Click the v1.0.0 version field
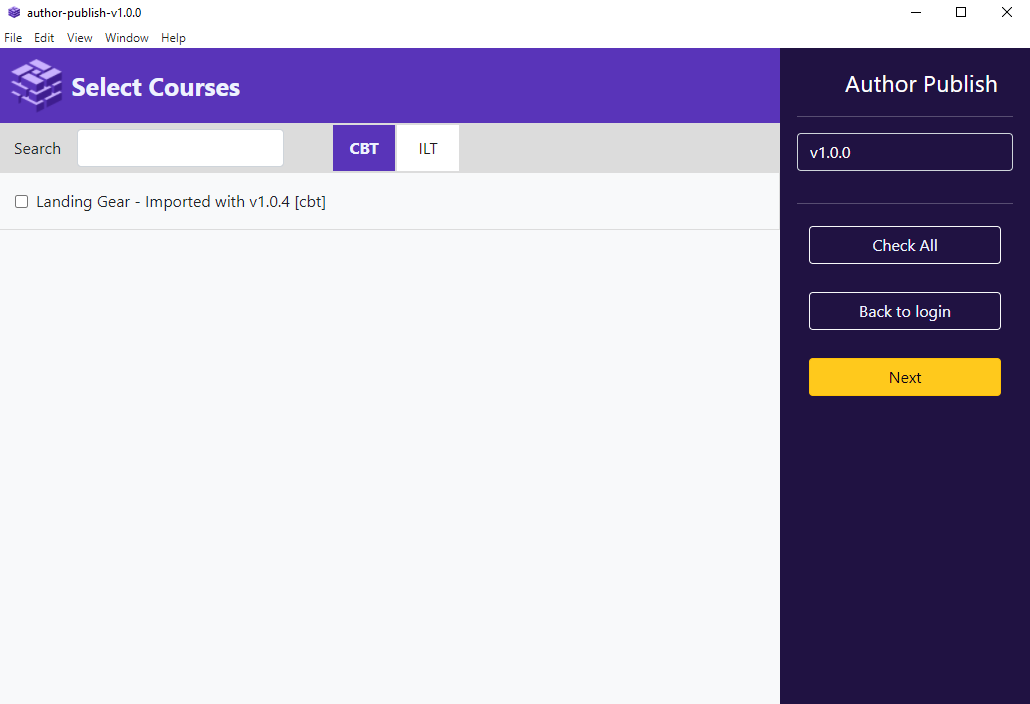This screenshot has width=1030, height=704. pyautogui.click(x=904, y=151)
